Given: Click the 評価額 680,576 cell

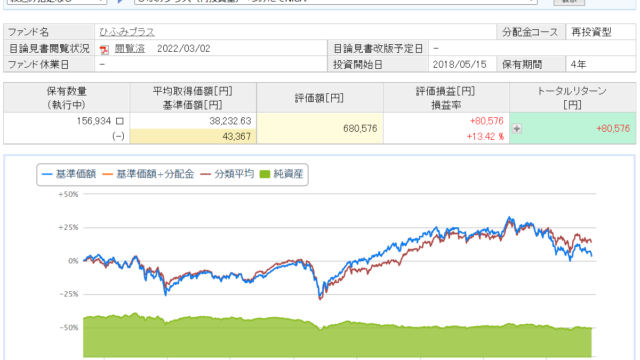Looking at the screenshot, I should pos(320,129).
